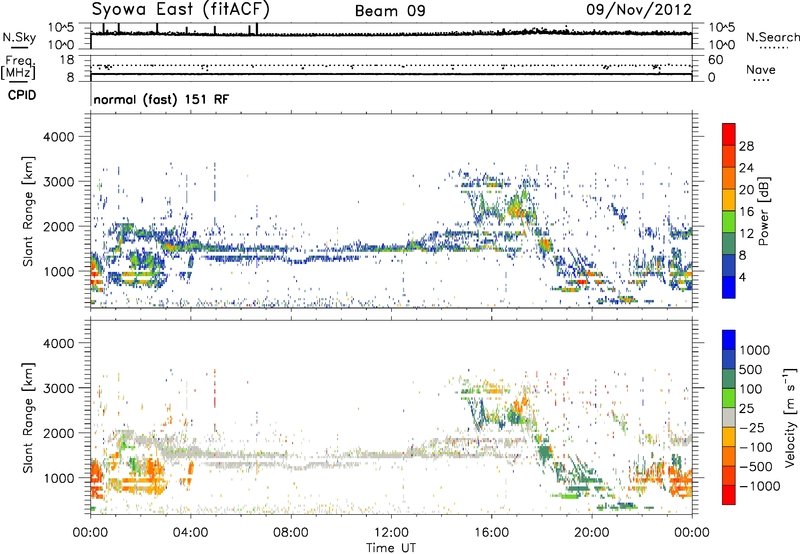Viewport: 800px width, 554px height.
Task: Click the '04:00' time tick label
Action: (191, 533)
